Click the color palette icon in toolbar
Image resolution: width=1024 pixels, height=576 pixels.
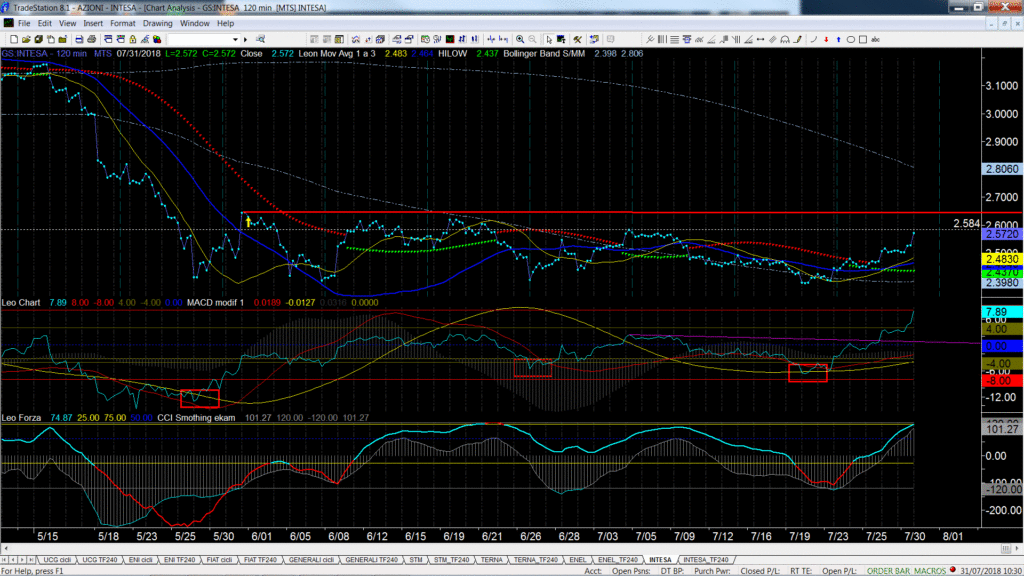pyautogui.click(x=157, y=40)
